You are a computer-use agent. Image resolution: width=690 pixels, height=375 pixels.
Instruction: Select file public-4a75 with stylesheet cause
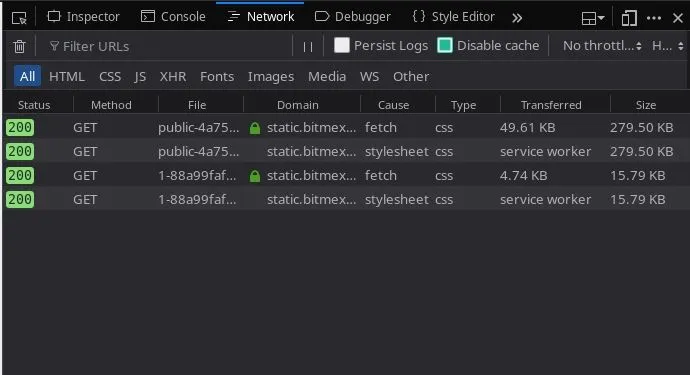pyautogui.click(x=198, y=151)
